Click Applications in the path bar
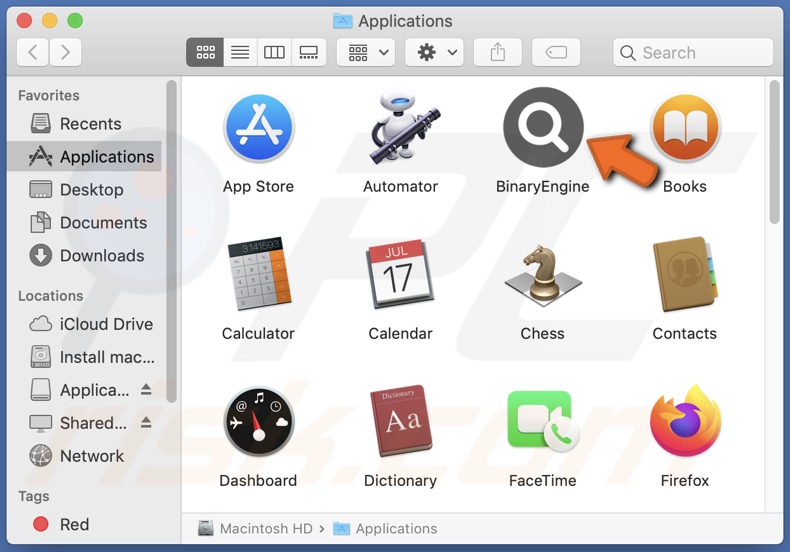 point(385,528)
